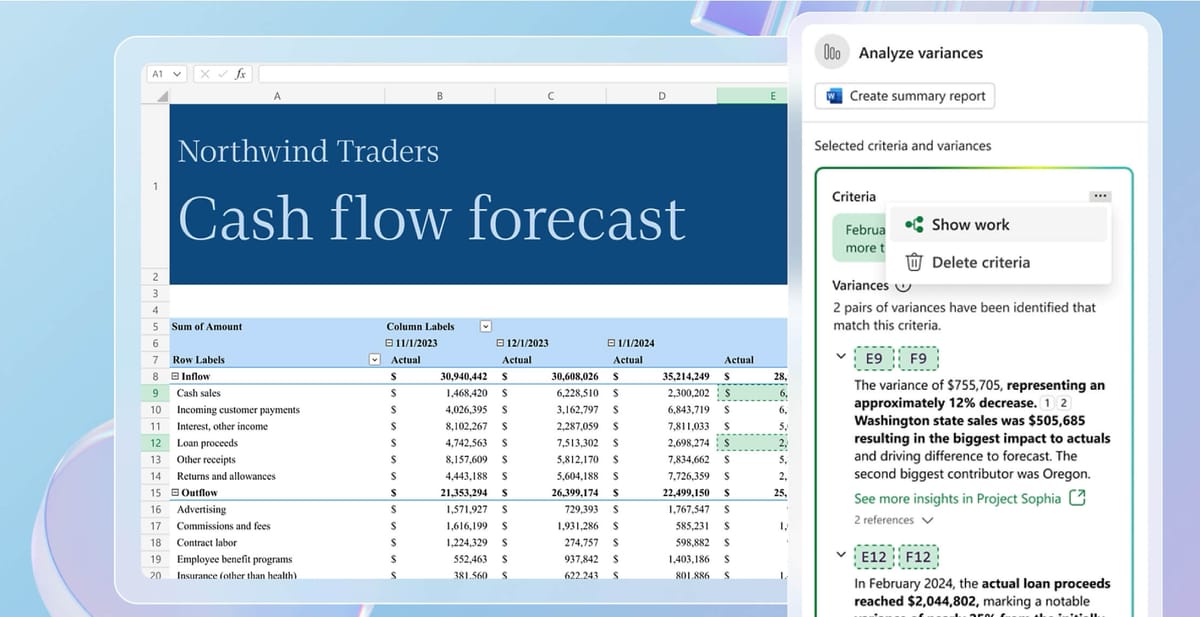This screenshot has height=617, width=1200.
Task: Click the Commissions and fees label
Action: pos(224,526)
